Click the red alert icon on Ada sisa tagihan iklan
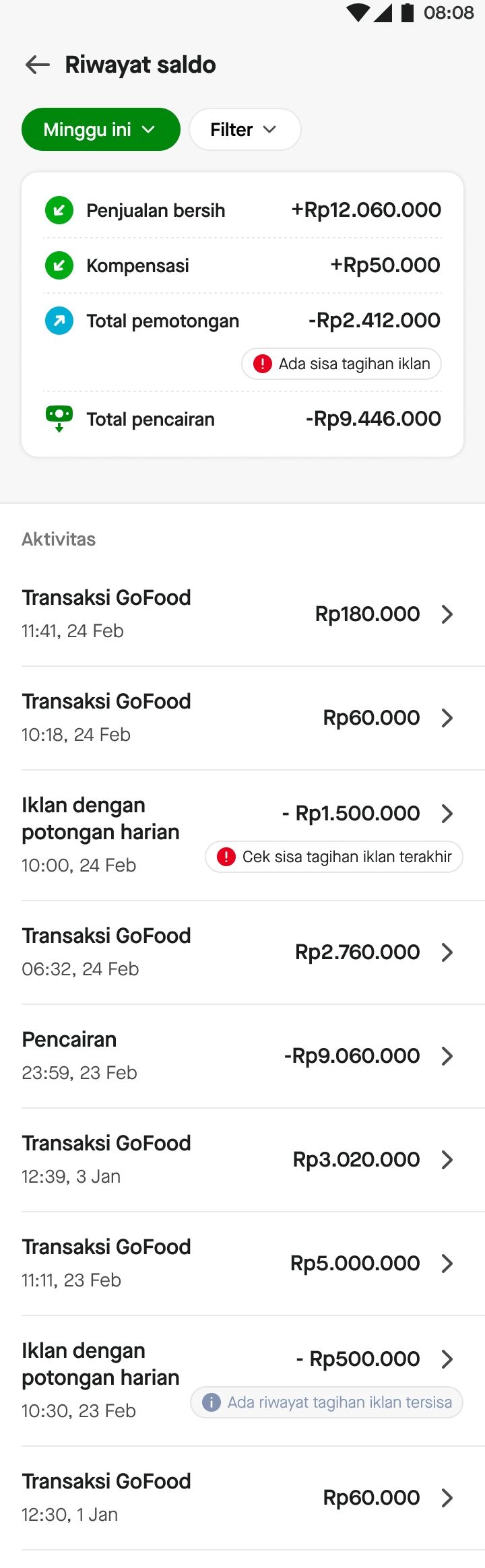The image size is (485, 1568). pyautogui.click(x=262, y=364)
